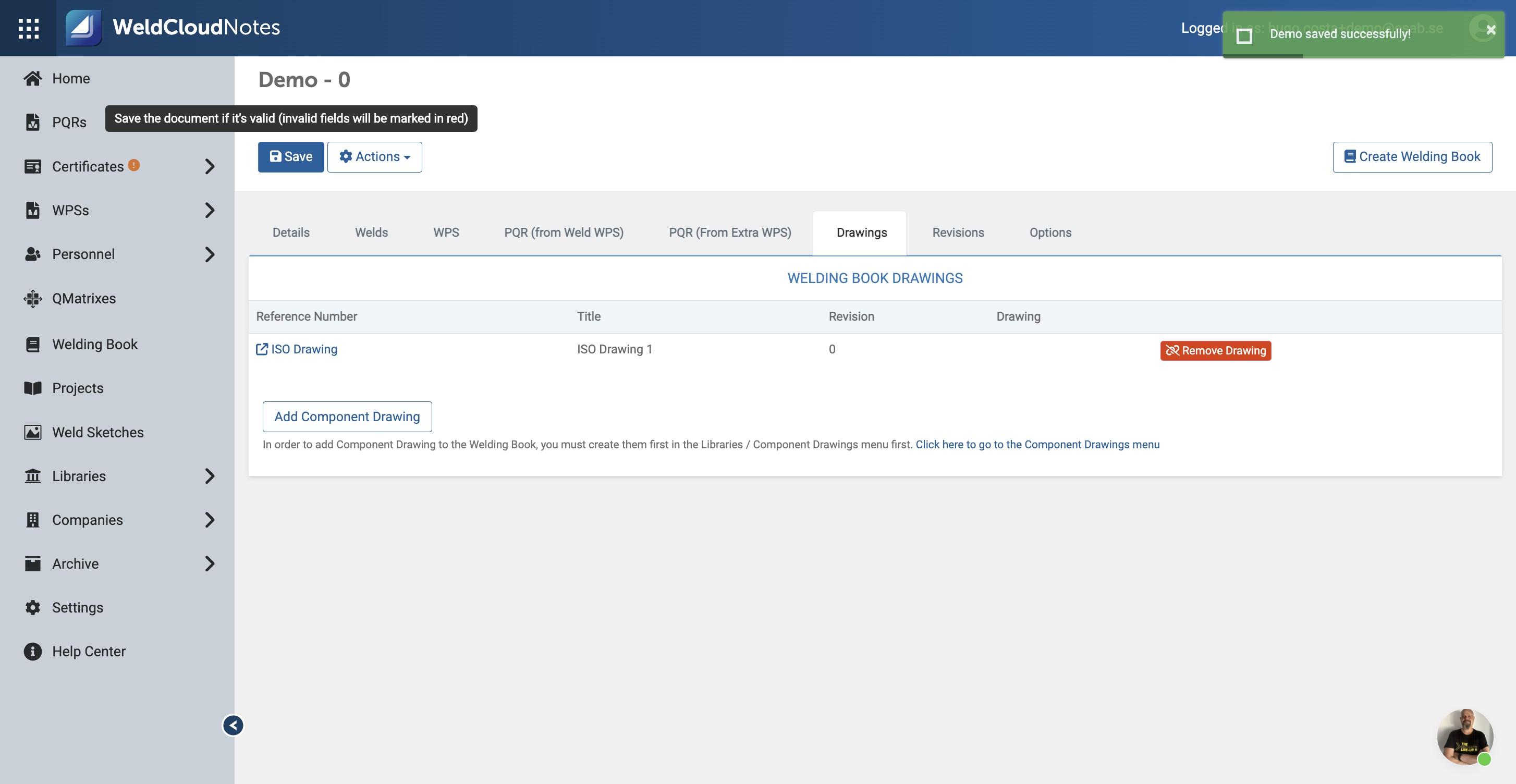This screenshot has height=784, width=1516.
Task: Click the 'WELDING BOOK DRAWINGS' section title
Action: (x=875, y=278)
